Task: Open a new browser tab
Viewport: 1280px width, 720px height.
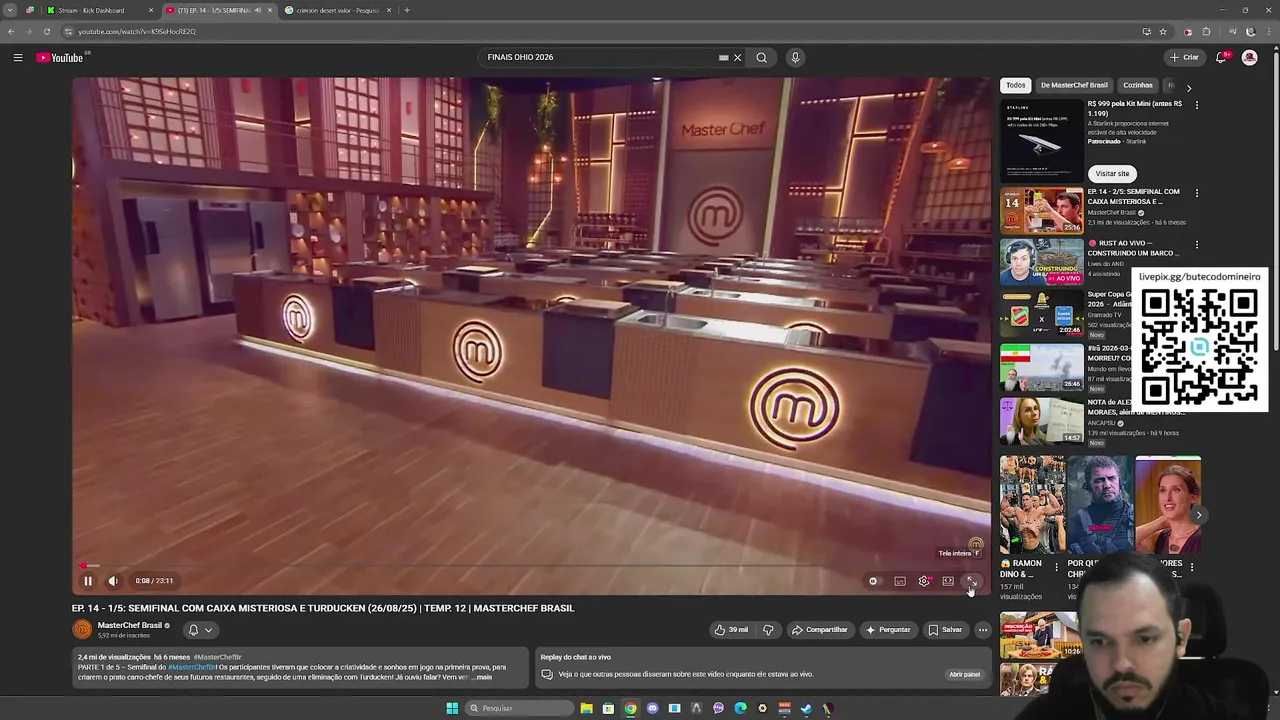Action: coord(407,10)
